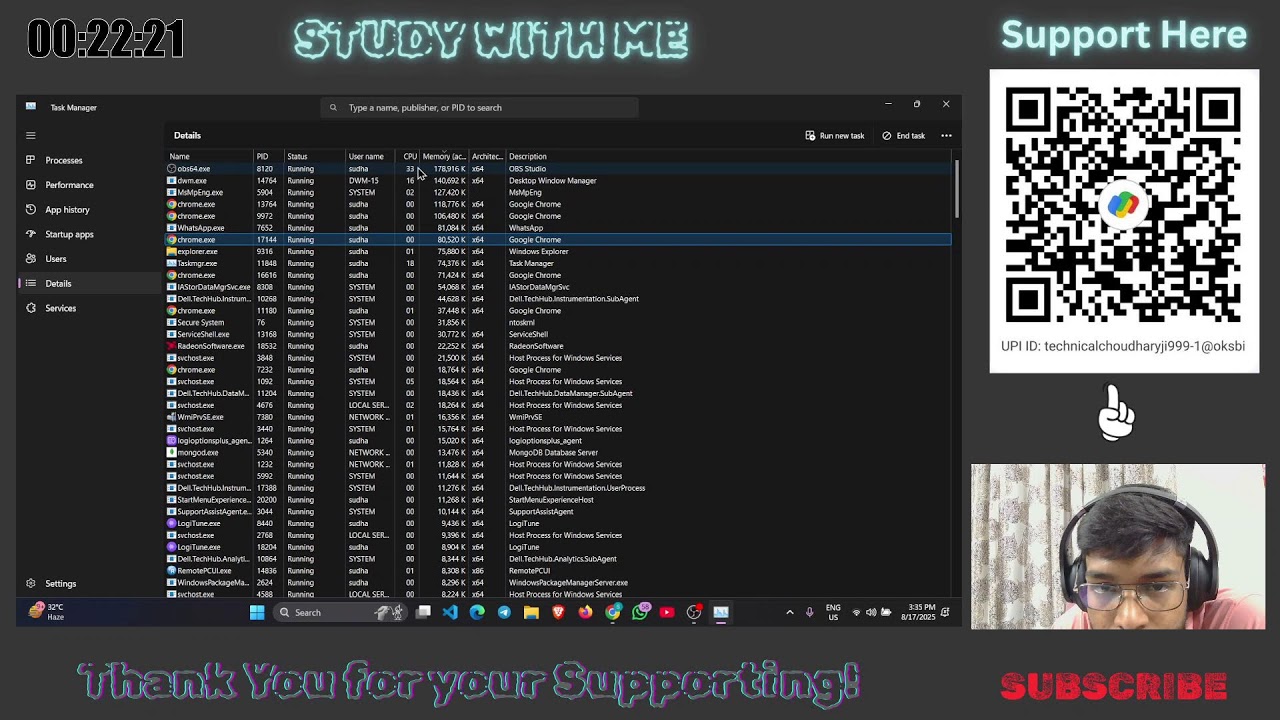The height and width of the screenshot is (720, 1280).
Task: Open Microsoft Edge from taskbar
Action: 477,612
